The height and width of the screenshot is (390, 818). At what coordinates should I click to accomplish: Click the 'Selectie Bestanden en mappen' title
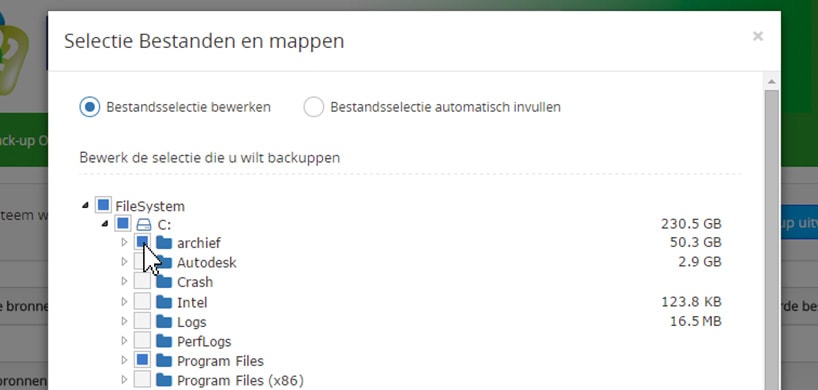[x=204, y=41]
